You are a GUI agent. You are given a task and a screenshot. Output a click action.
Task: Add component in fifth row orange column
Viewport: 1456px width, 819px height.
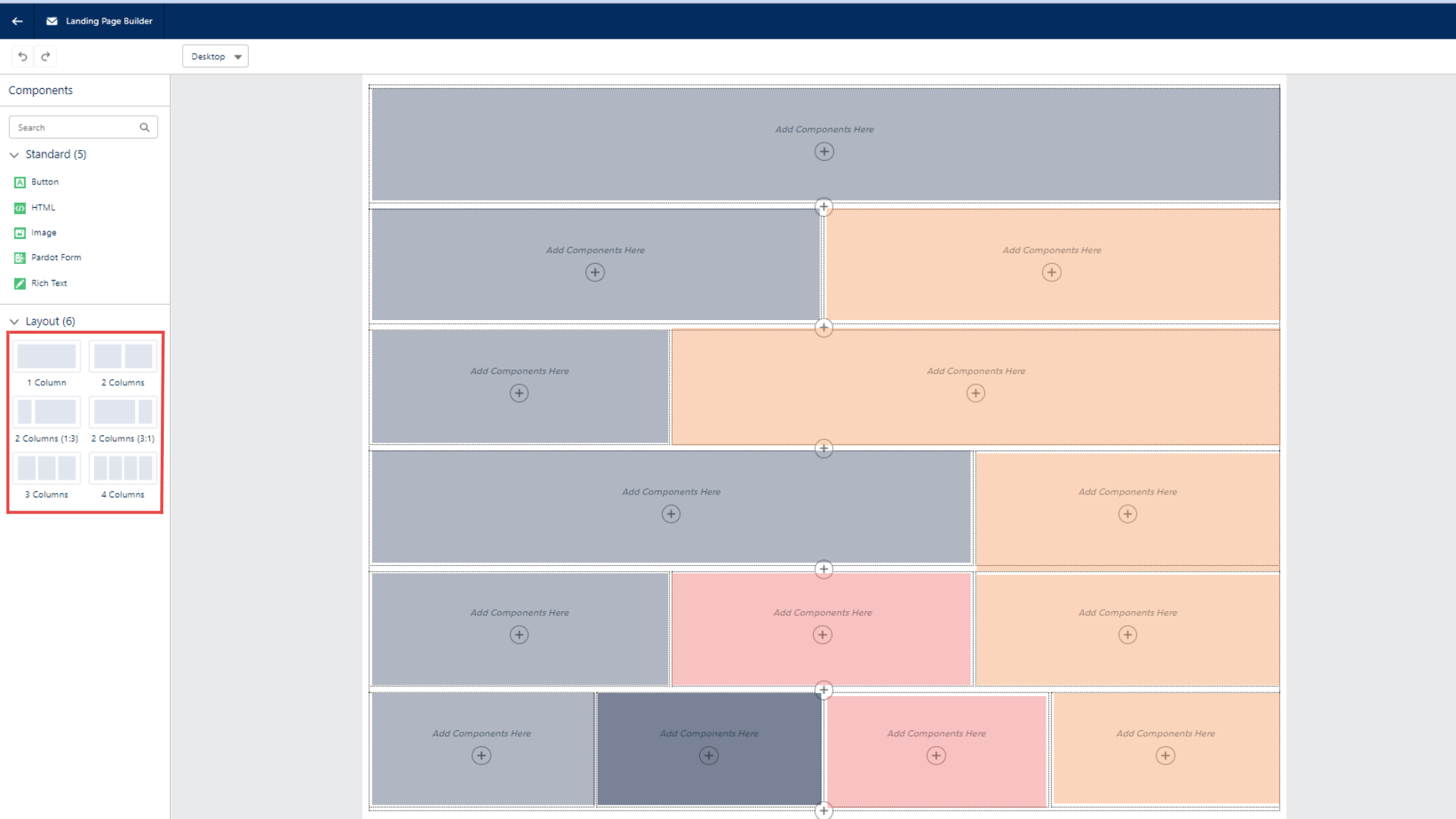pos(1128,635)
